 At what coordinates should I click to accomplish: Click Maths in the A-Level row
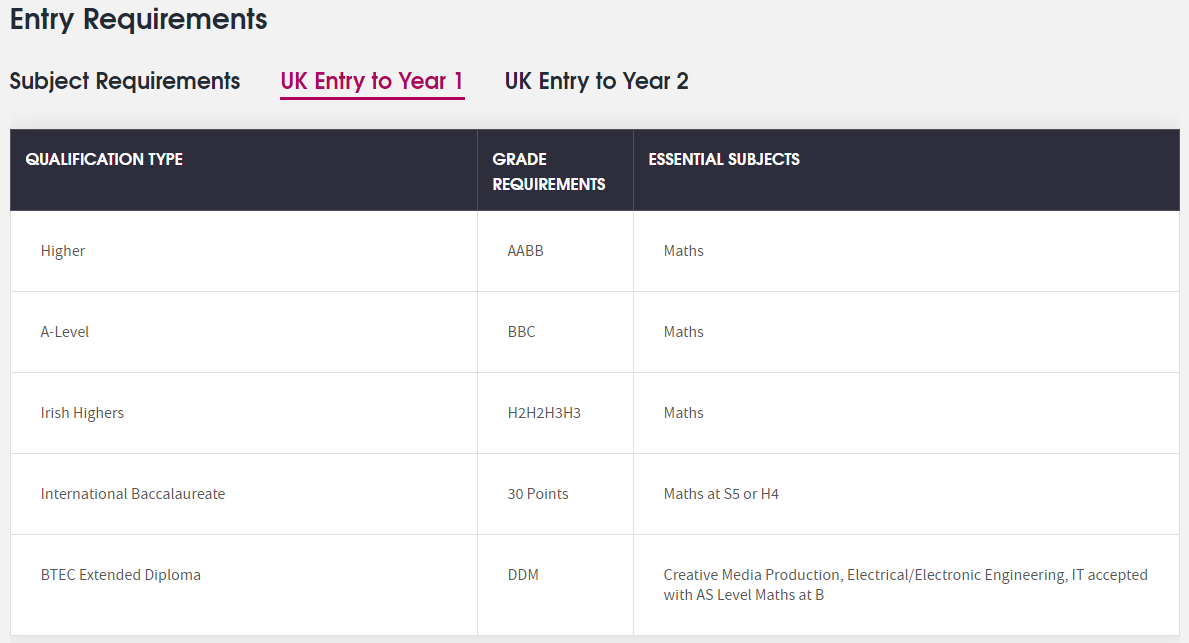pos(684,332)
